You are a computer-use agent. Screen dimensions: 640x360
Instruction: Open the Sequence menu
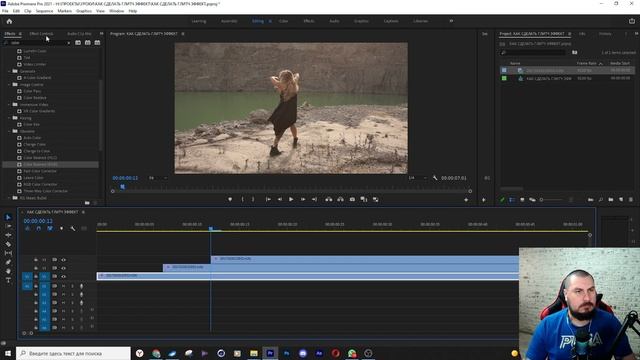(44, 11)
